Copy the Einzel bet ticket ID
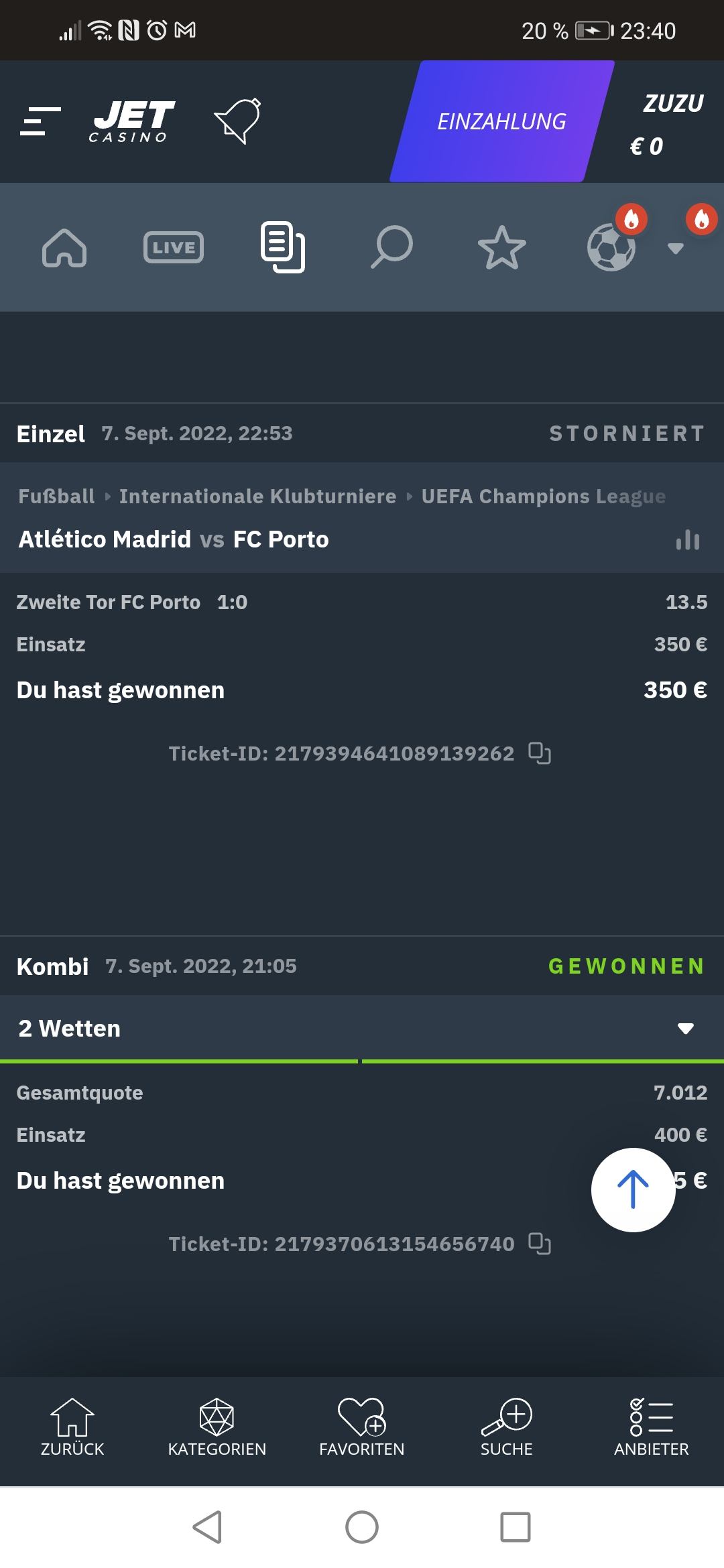 pyautogui.click(x=540, y=753)
